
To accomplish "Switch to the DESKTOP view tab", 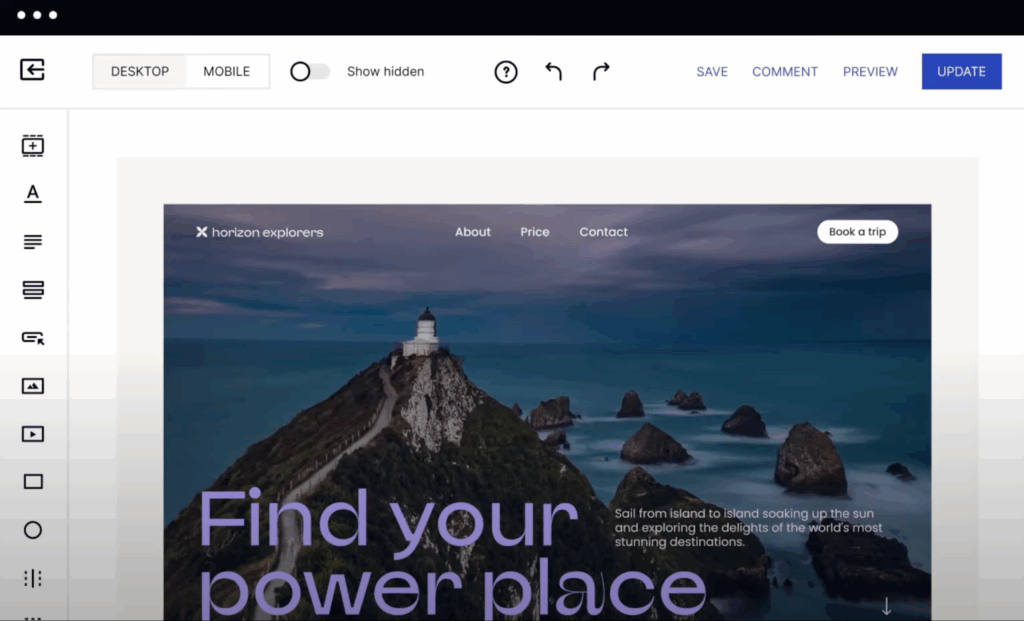I will [140, 72].
